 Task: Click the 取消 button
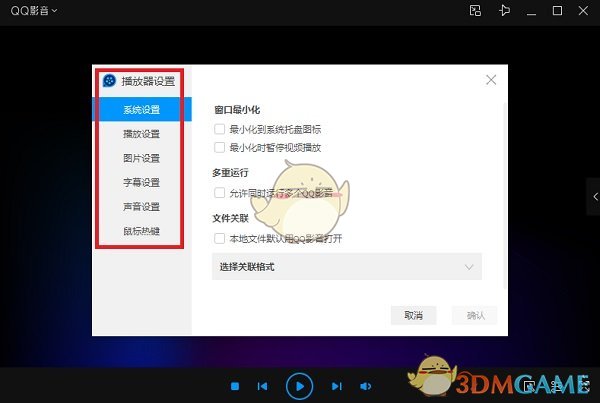coord(413,315)
